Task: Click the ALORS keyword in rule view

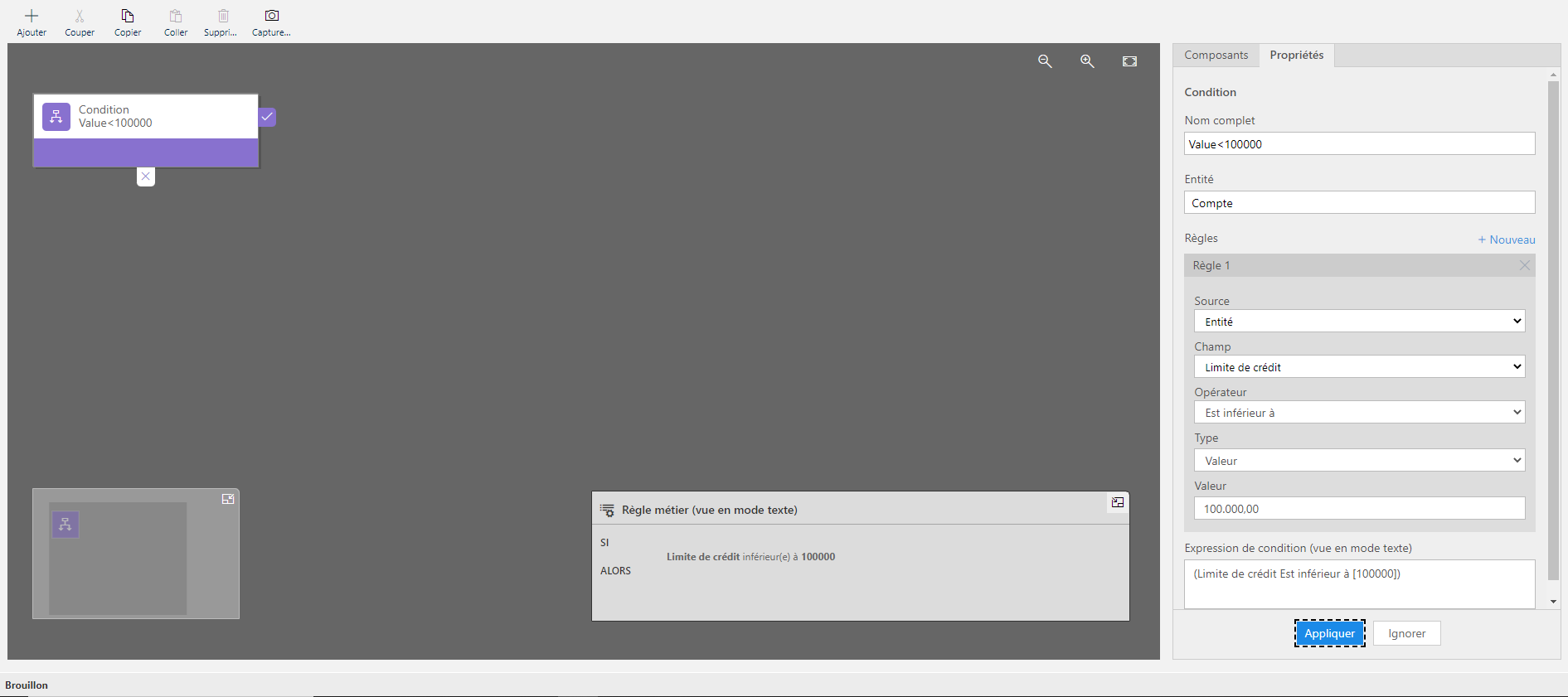Action: point(615,571)
